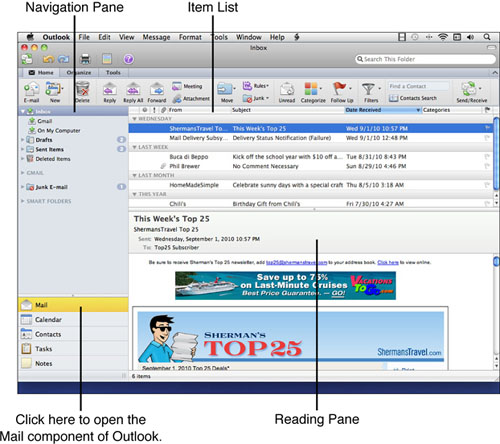Switch to the Tools ribbon tab
500x444 pixels.
click(x=113, y=72)
